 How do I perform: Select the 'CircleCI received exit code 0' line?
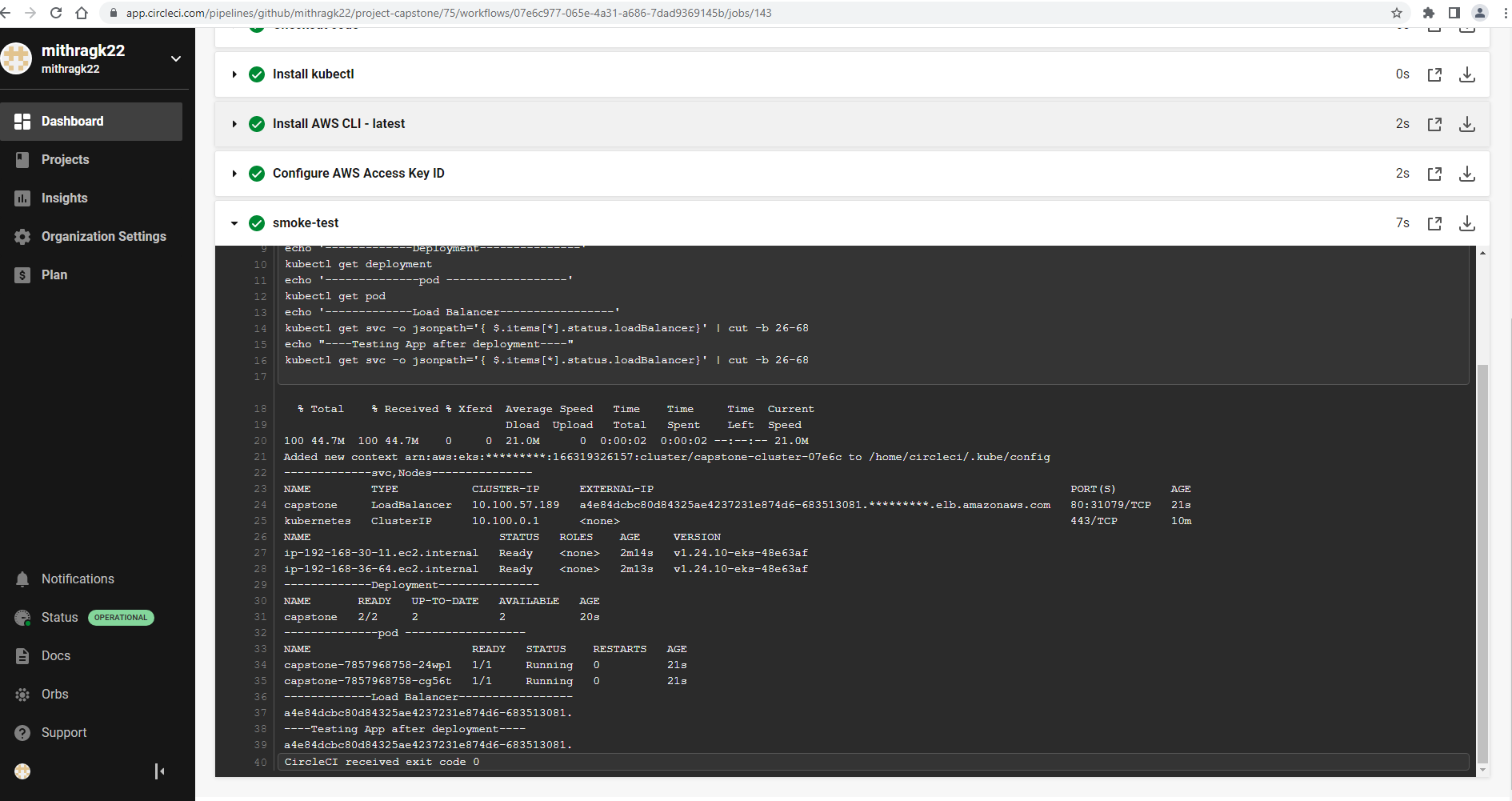[874, 762]
